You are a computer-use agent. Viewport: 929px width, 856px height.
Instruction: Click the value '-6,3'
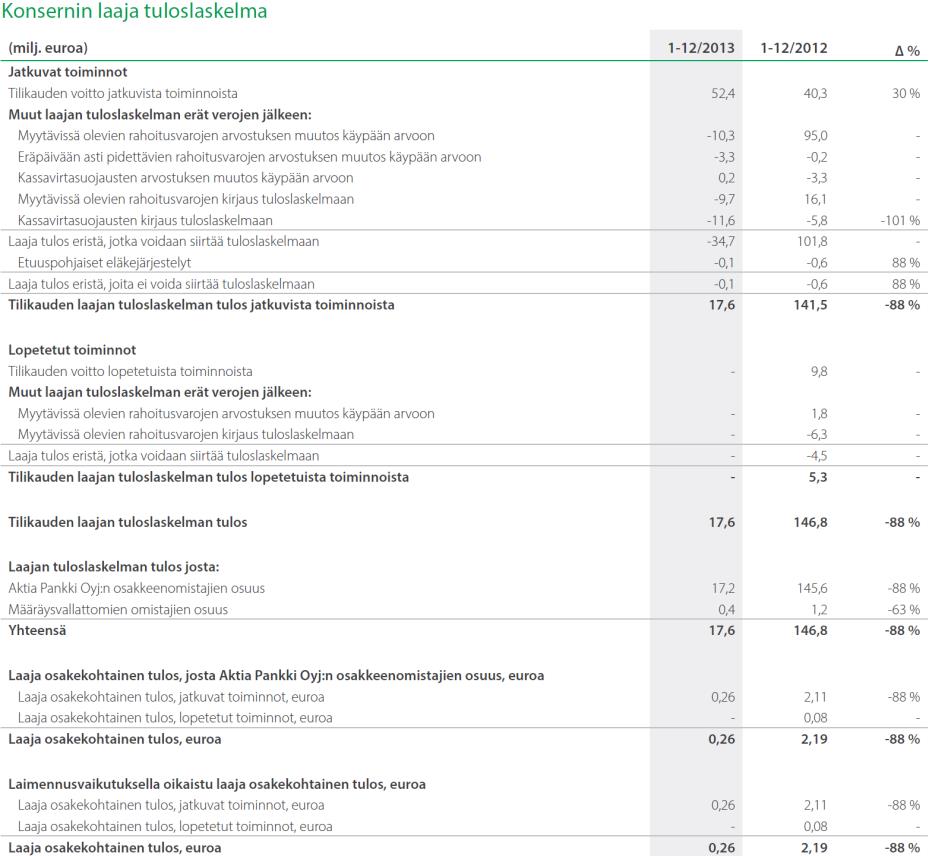tap(816, 434)
